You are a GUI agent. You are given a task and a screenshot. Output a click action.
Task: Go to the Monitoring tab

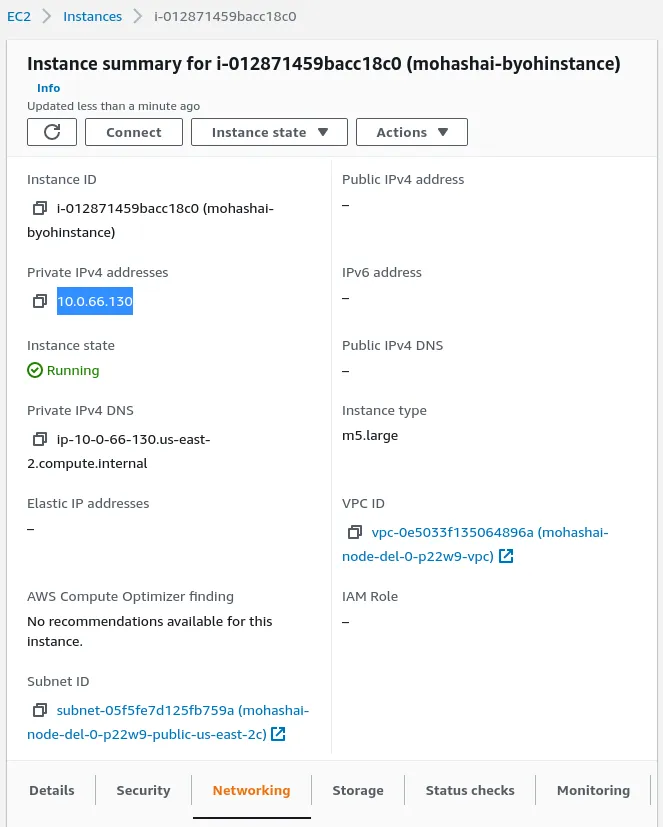[x=593, y=790]
